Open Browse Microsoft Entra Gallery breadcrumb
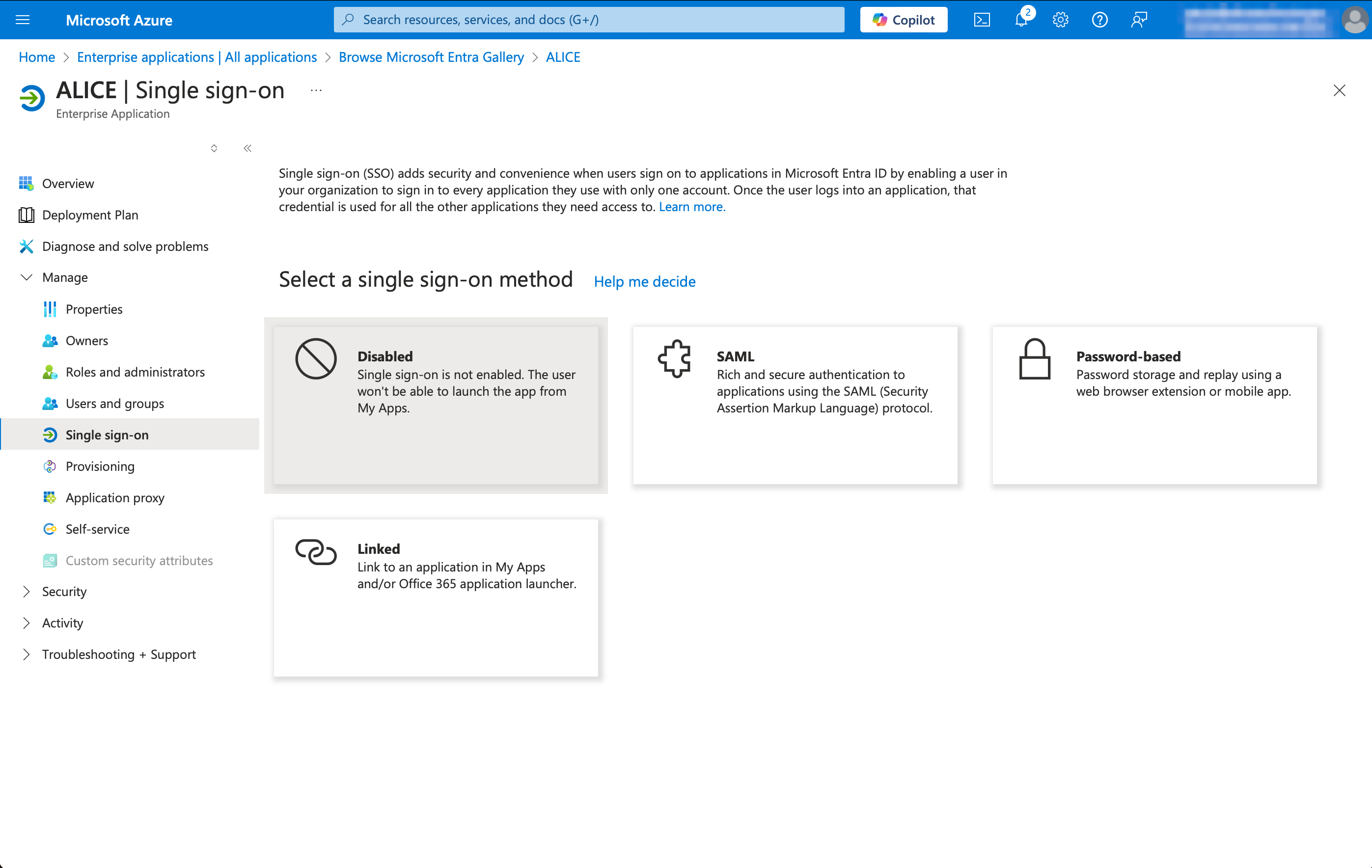This screenshot has width=1372, height=868. click(x=431, y=57)
